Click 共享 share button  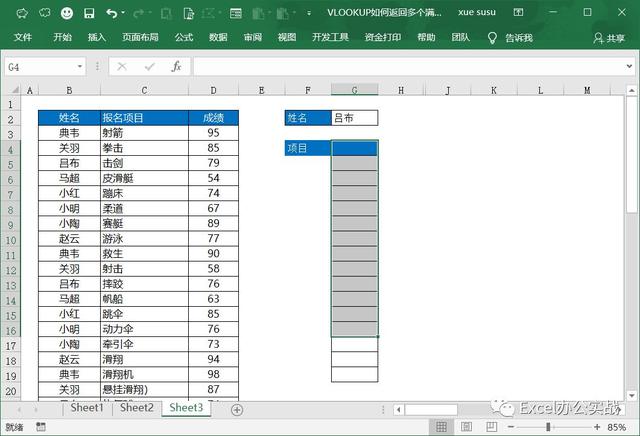coord(609,38)
